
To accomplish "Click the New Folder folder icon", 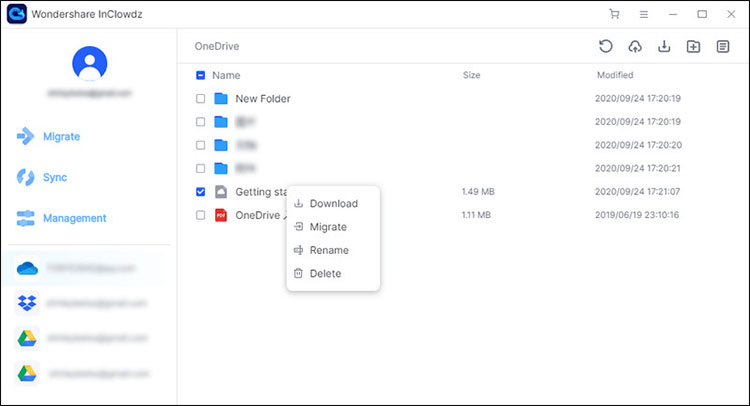I will pyautogui.click(x=221, y=99).
